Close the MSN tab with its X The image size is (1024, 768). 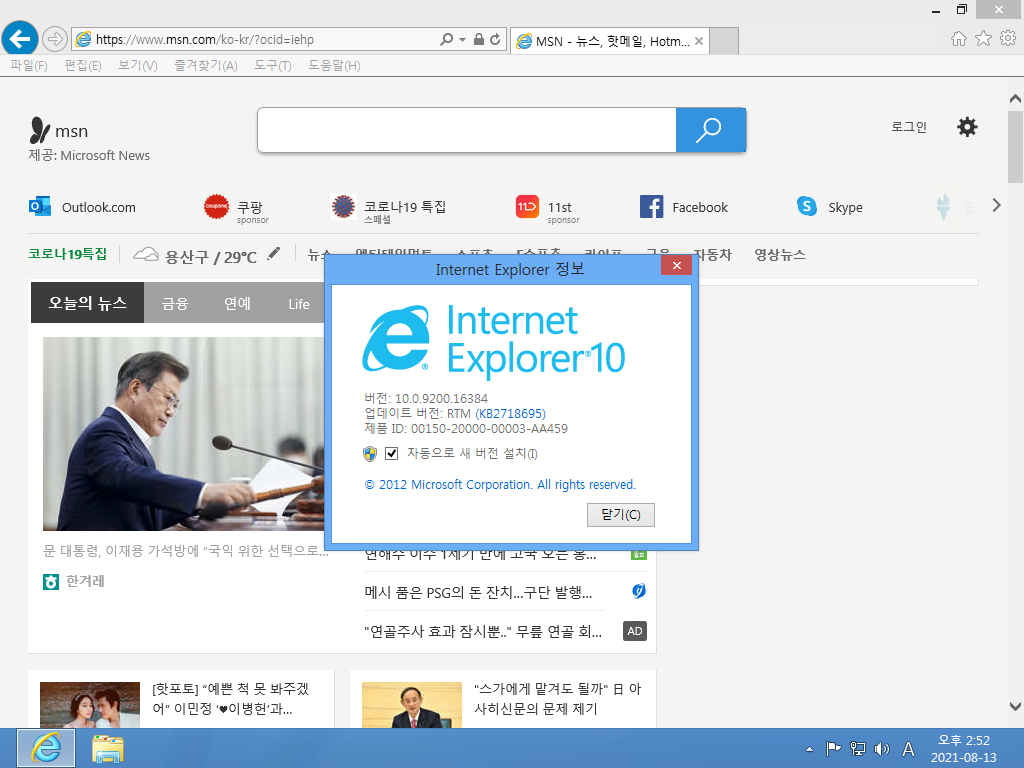click(699, 41)
